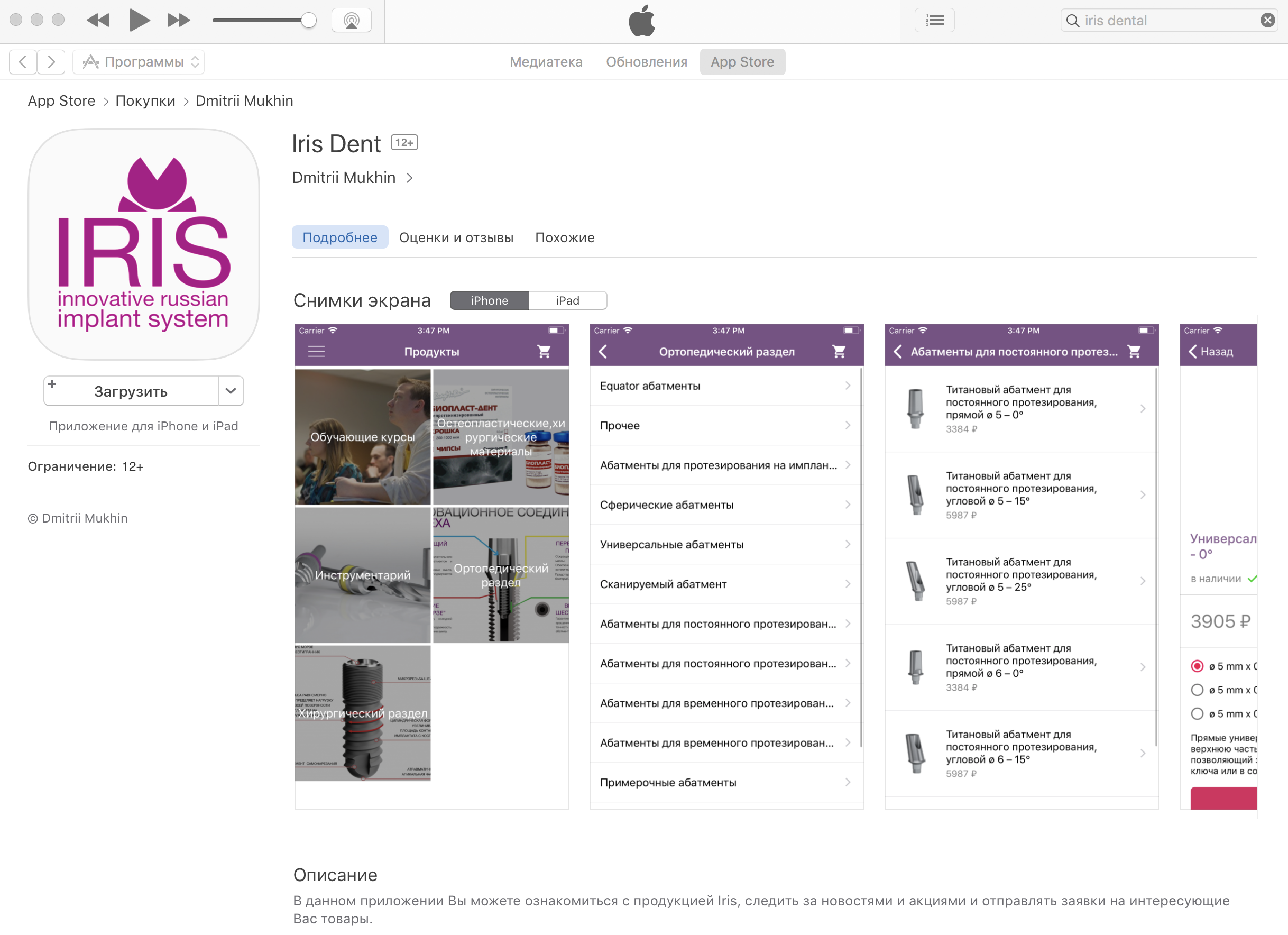Start playback with the play button

tap(139, 21)
